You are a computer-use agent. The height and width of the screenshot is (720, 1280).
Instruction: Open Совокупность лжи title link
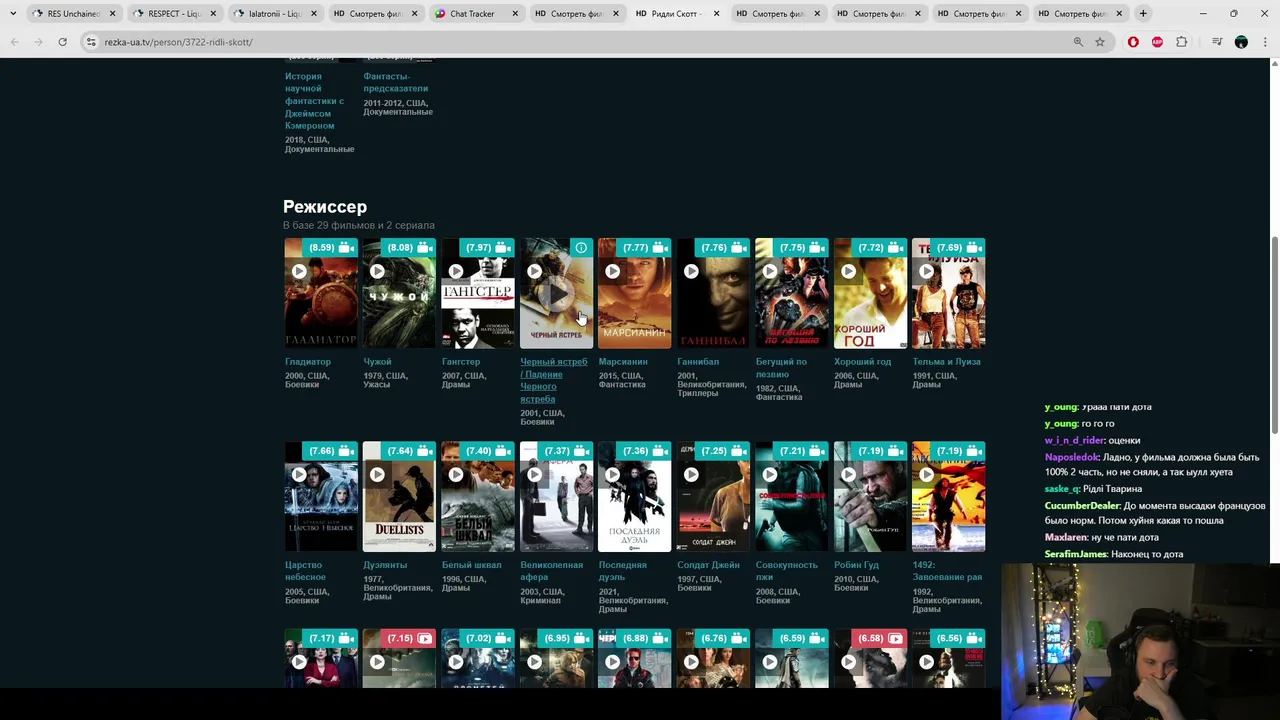coord(787,571)
